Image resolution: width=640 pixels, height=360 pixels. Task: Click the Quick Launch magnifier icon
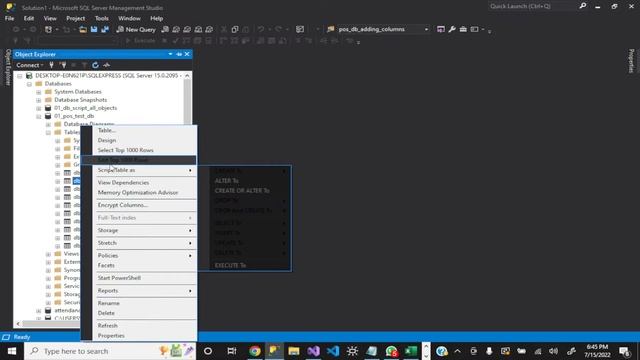[x=583, y=6]
